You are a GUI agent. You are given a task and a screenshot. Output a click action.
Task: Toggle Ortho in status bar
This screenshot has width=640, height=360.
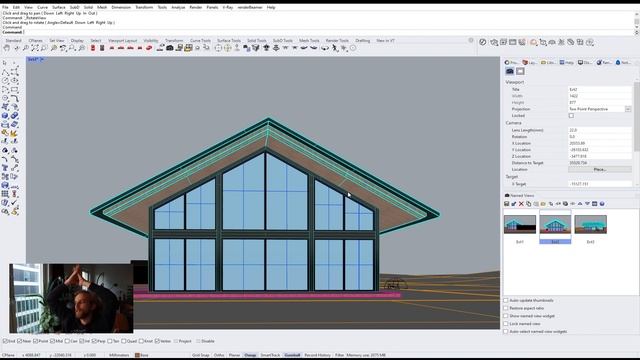(219, 355)
